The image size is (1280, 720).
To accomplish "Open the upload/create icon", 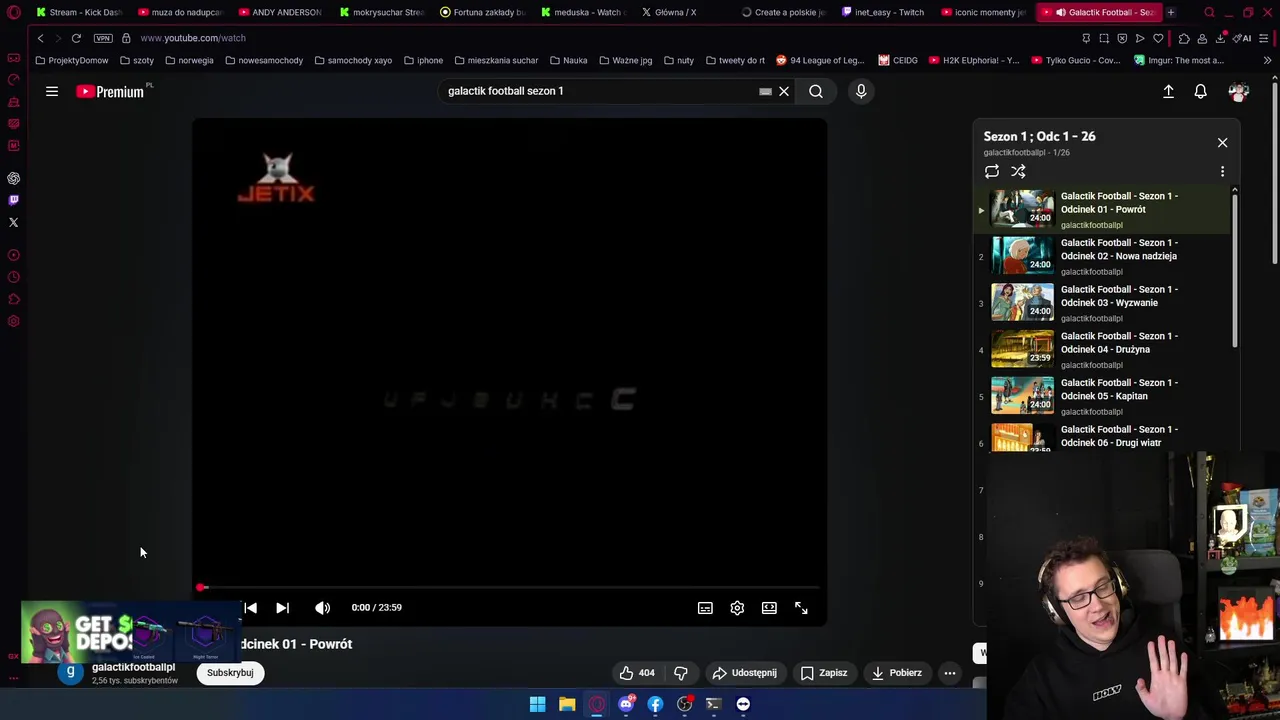I will (x=1168, y=91).
